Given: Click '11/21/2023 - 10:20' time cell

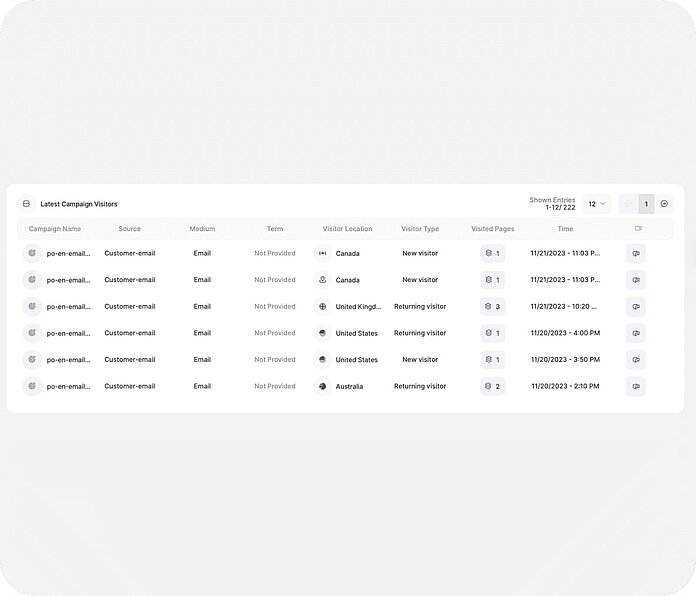Looking at the screenshot, I should [x=564, y=306].
